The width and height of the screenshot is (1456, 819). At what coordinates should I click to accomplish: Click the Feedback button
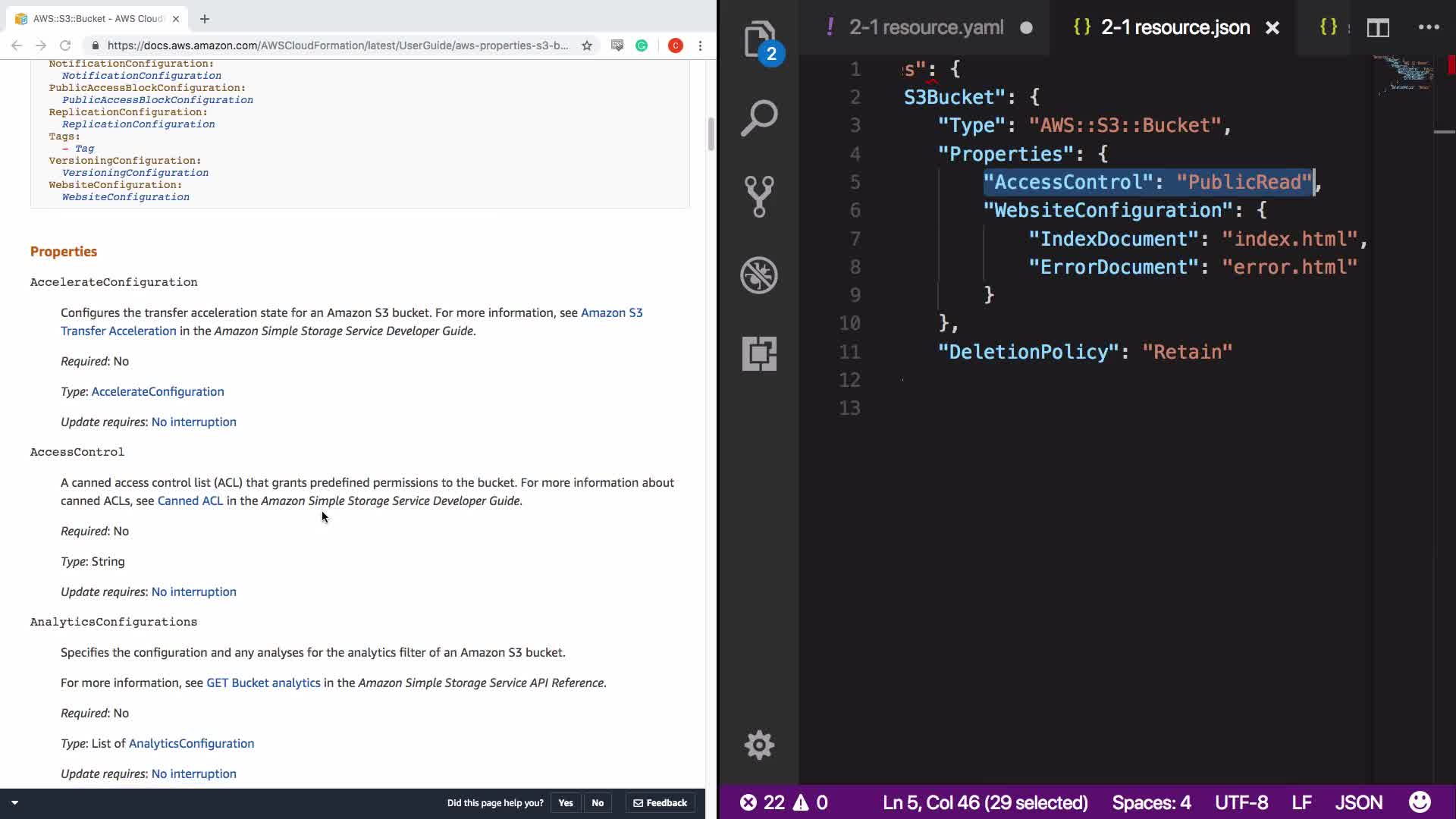pos(661,803)
